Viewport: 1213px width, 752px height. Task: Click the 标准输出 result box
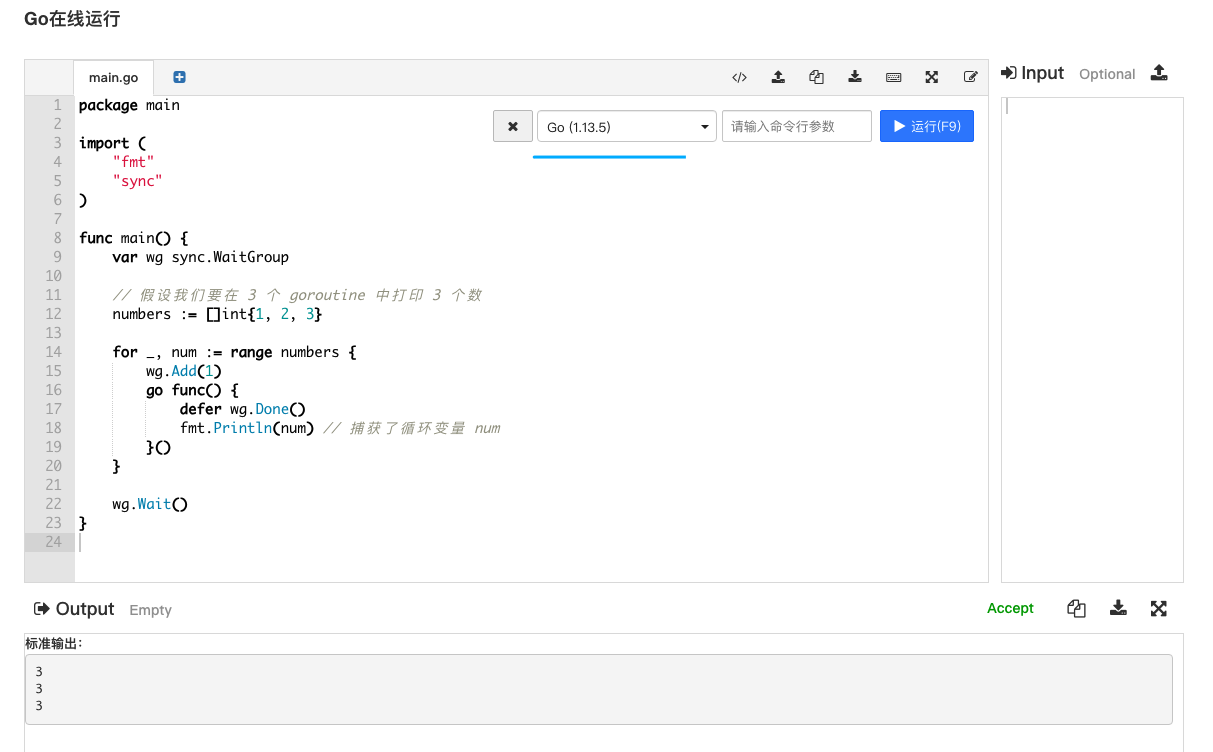(x=598, y=689)
